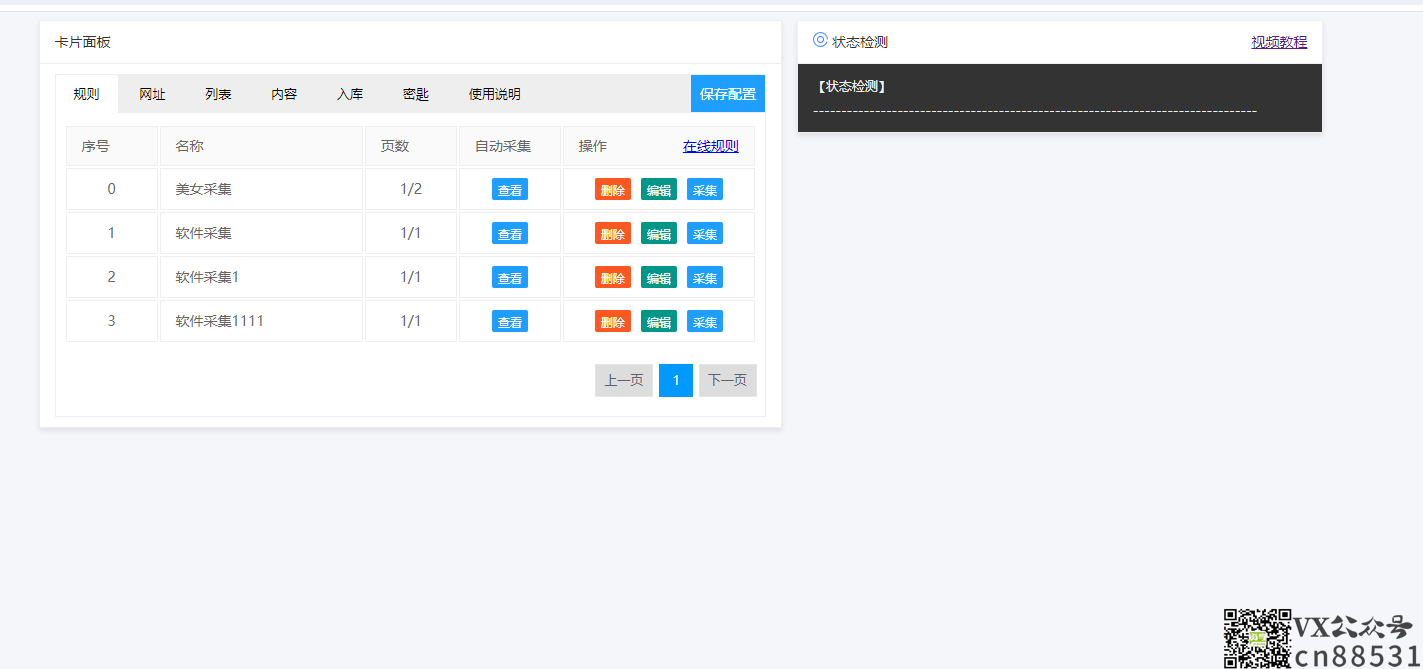The height and width of the screenshot is (669, 1423).
Task: Show the 使用说明 tab
Action: click(x=494, y=94)
